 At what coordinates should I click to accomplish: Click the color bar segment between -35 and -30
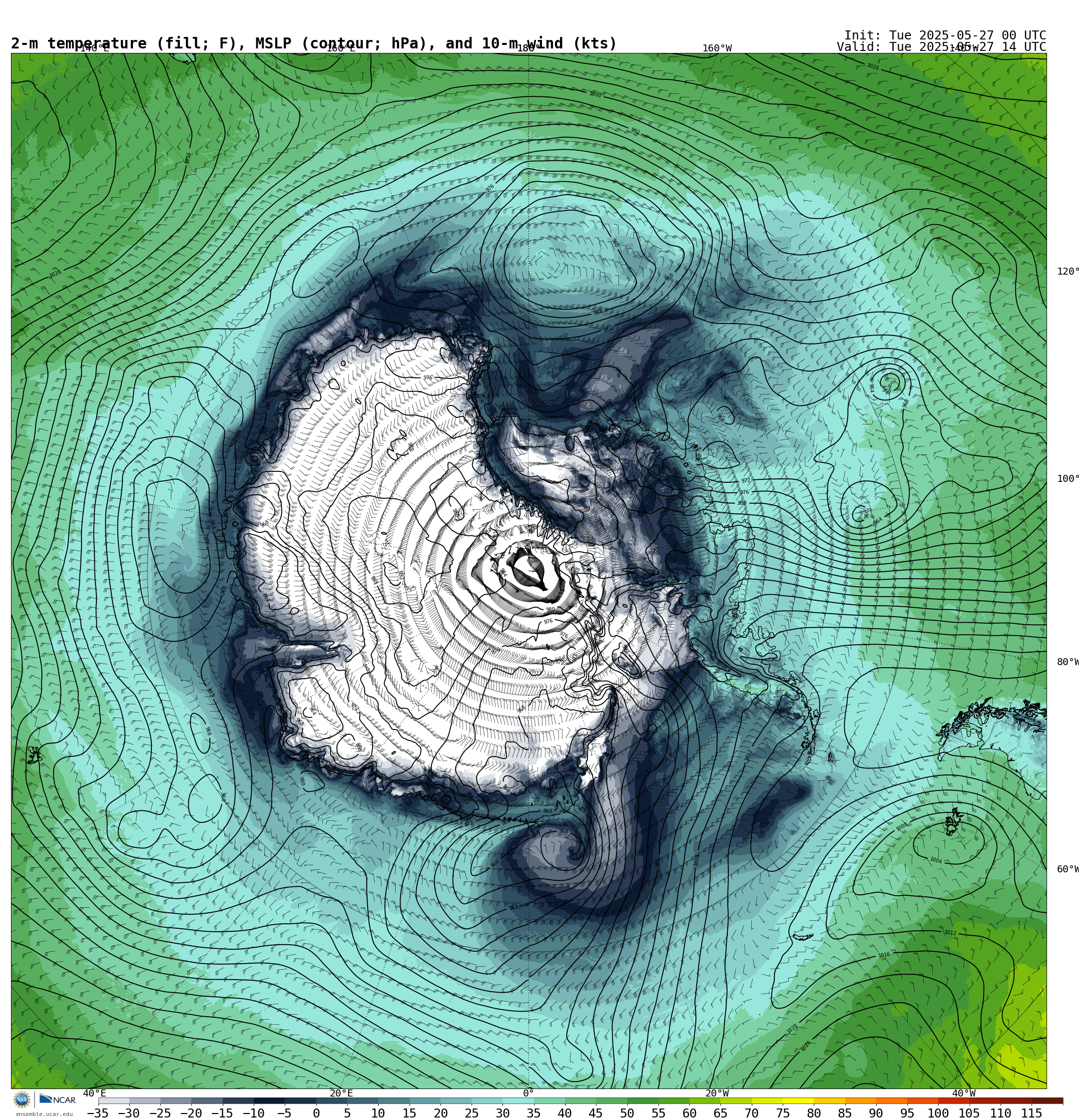(114, 1101)
